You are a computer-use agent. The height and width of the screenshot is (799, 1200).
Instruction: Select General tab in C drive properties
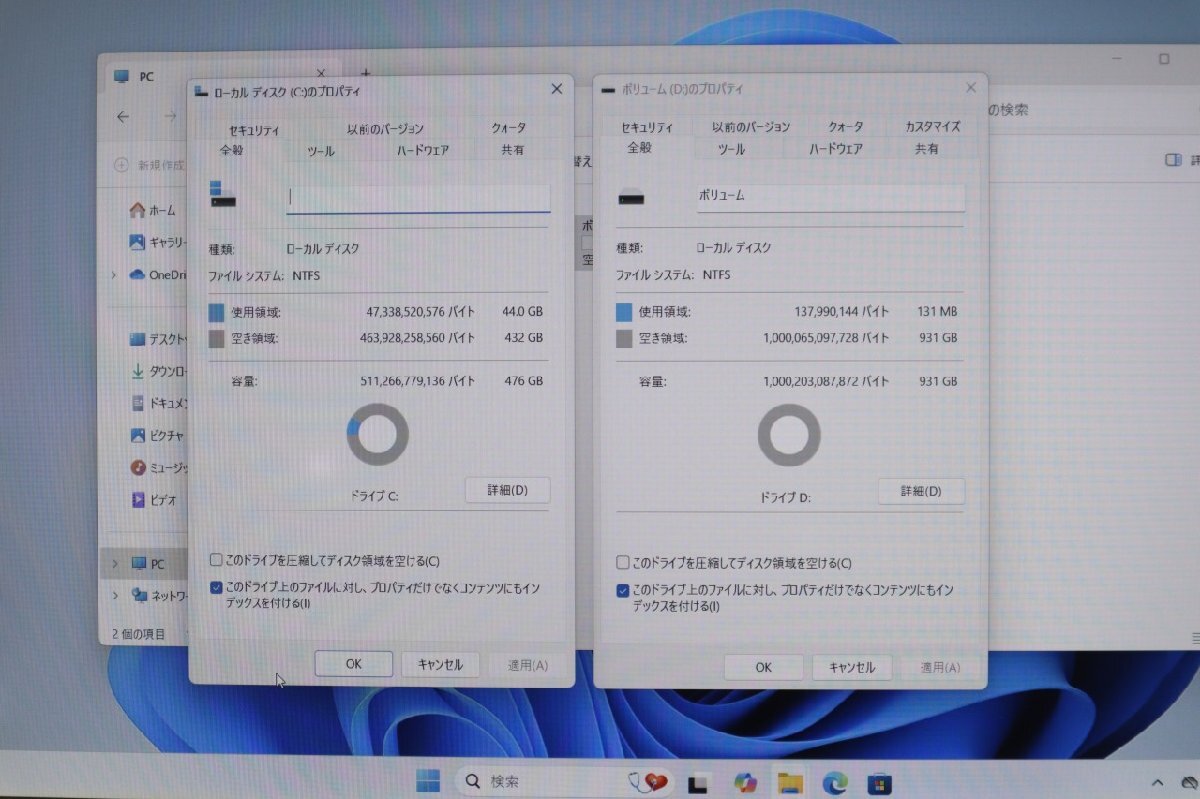pos(231,150)
